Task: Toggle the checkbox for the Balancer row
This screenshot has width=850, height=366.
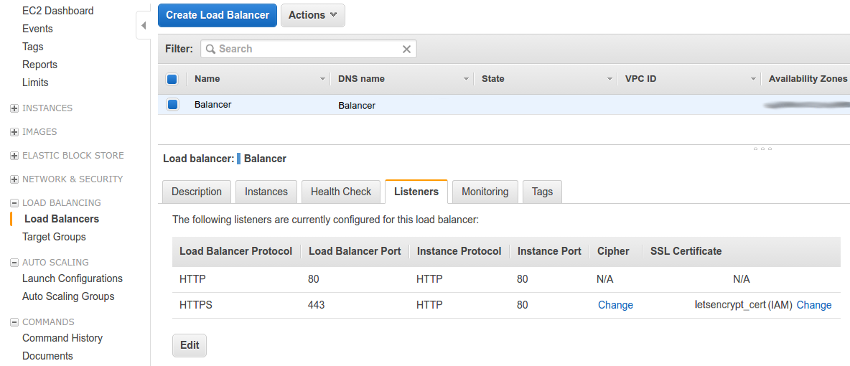Action: [x=172, y=105]
